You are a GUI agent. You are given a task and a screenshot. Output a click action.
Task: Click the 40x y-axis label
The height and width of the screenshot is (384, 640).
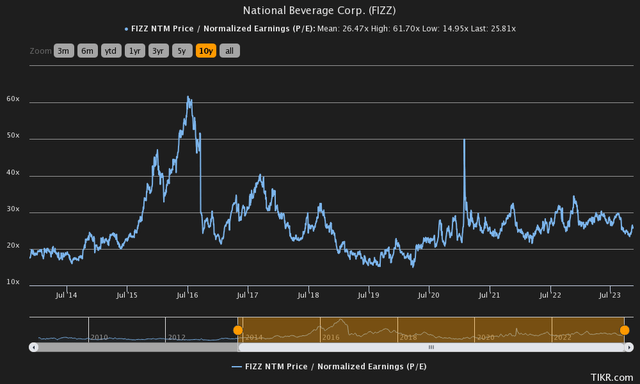tap(13, 172)
